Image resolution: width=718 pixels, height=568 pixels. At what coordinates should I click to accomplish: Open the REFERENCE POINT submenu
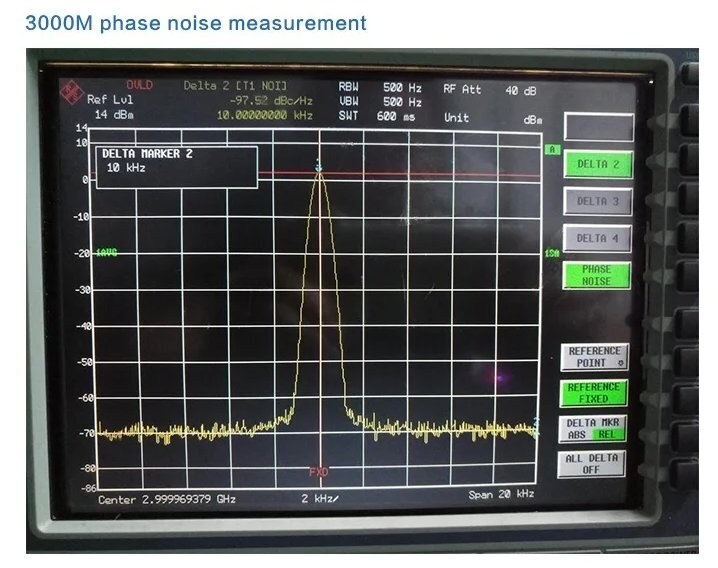[594, 357]
